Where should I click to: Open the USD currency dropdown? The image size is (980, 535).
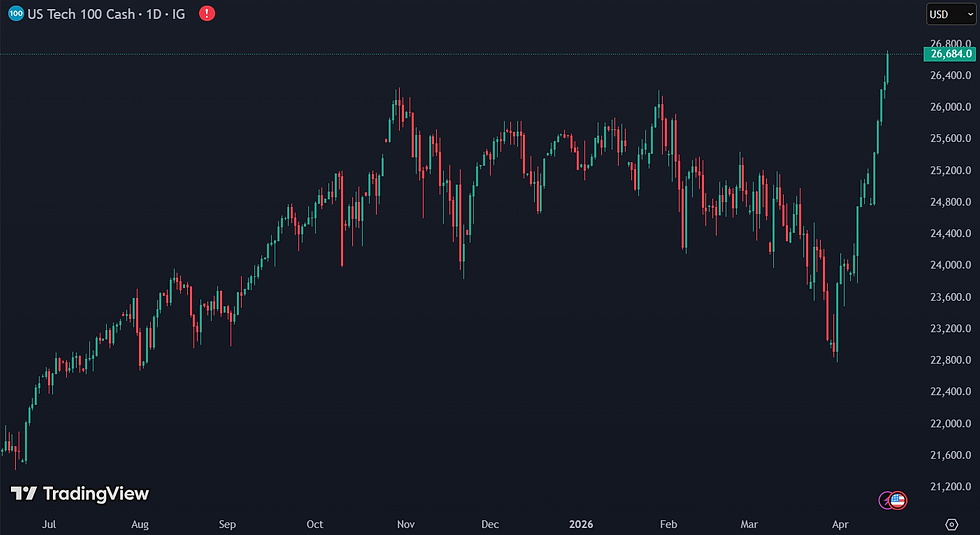coord(951,14)
